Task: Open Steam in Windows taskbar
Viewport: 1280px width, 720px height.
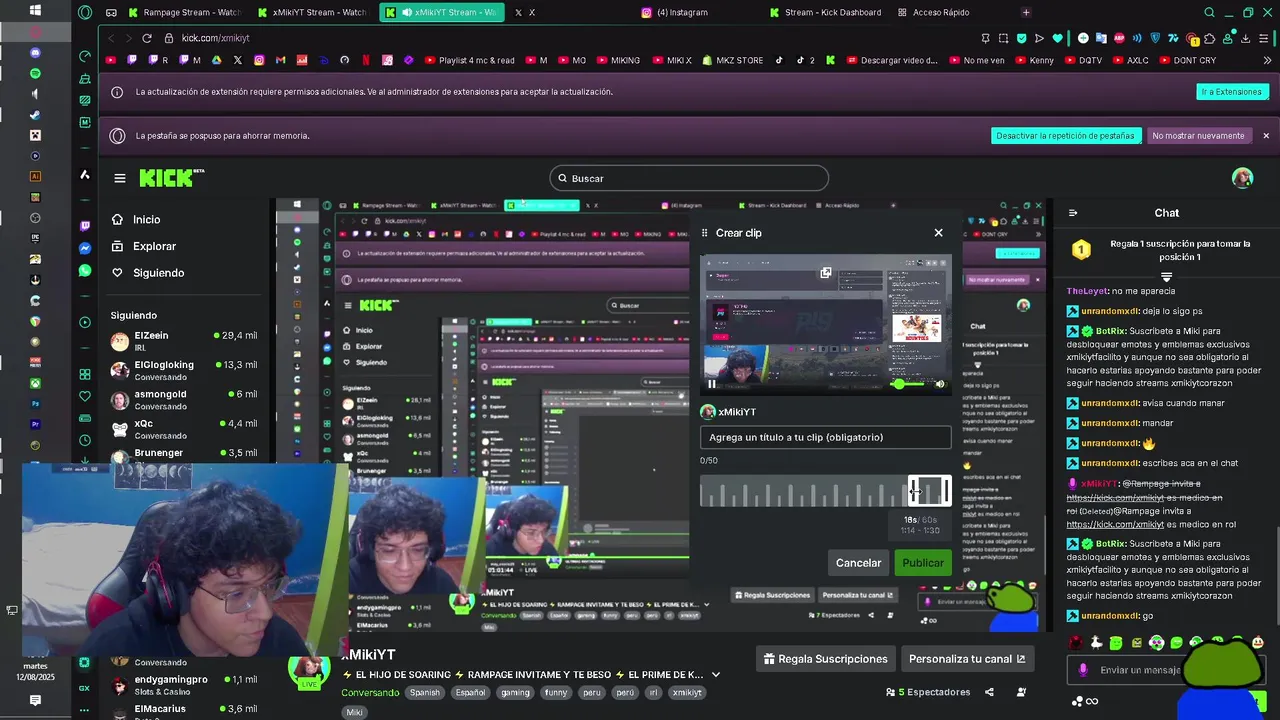Action: (35, 114)
